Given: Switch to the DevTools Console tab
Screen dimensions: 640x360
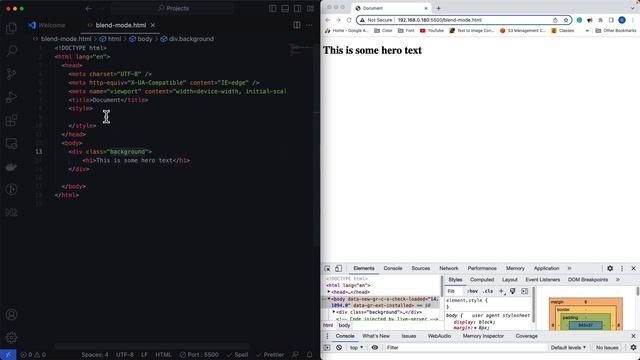Looking at the screenshot, I should (x=393, y=269).
